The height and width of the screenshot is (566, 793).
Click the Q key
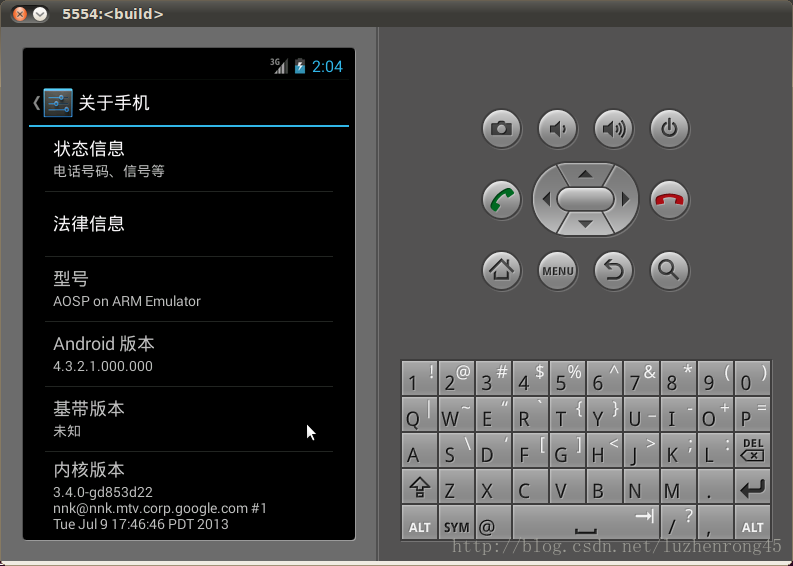point(420,414)
